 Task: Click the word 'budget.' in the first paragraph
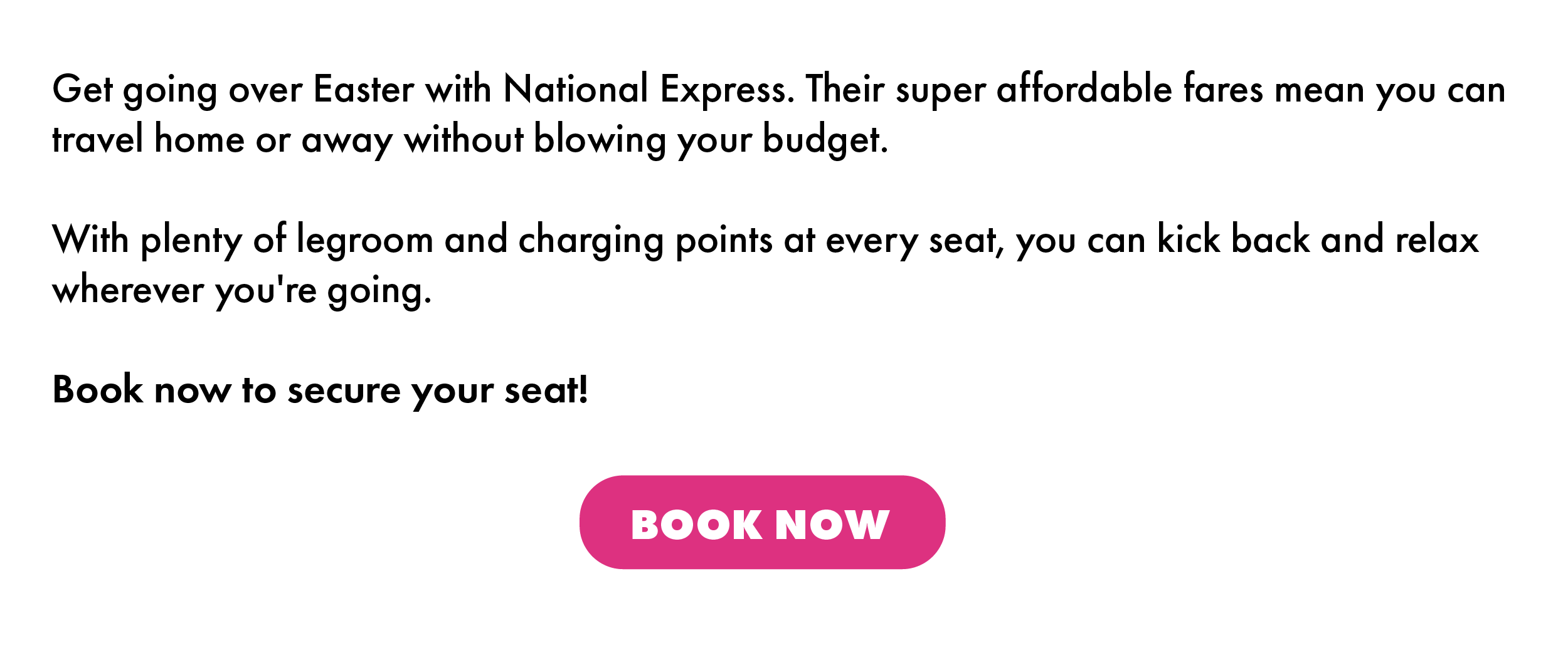coord(825,140)
